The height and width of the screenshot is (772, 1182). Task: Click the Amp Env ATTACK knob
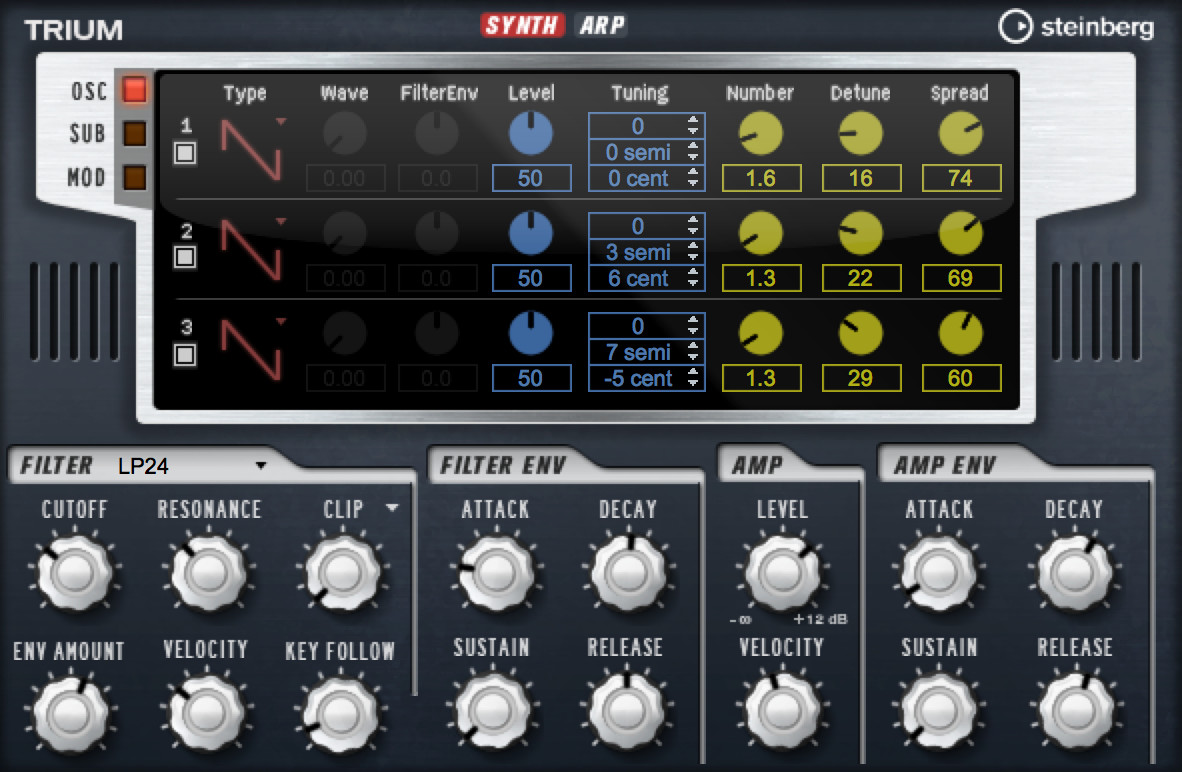[939, 573]
